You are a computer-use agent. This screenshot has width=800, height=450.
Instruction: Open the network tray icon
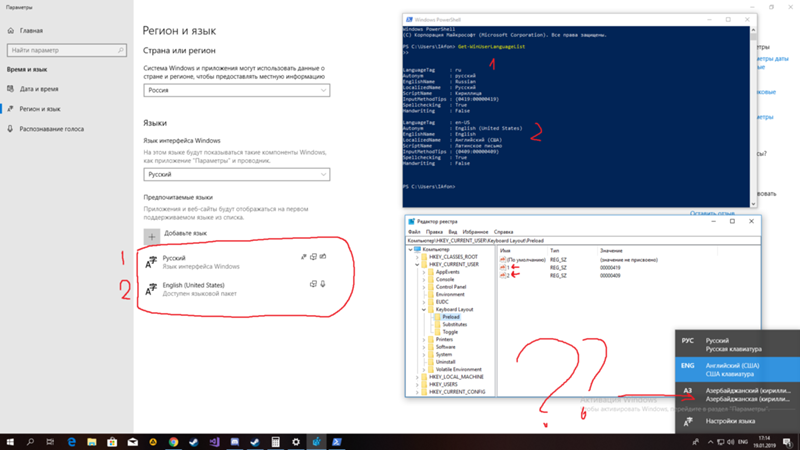click(x=720, y=442)
